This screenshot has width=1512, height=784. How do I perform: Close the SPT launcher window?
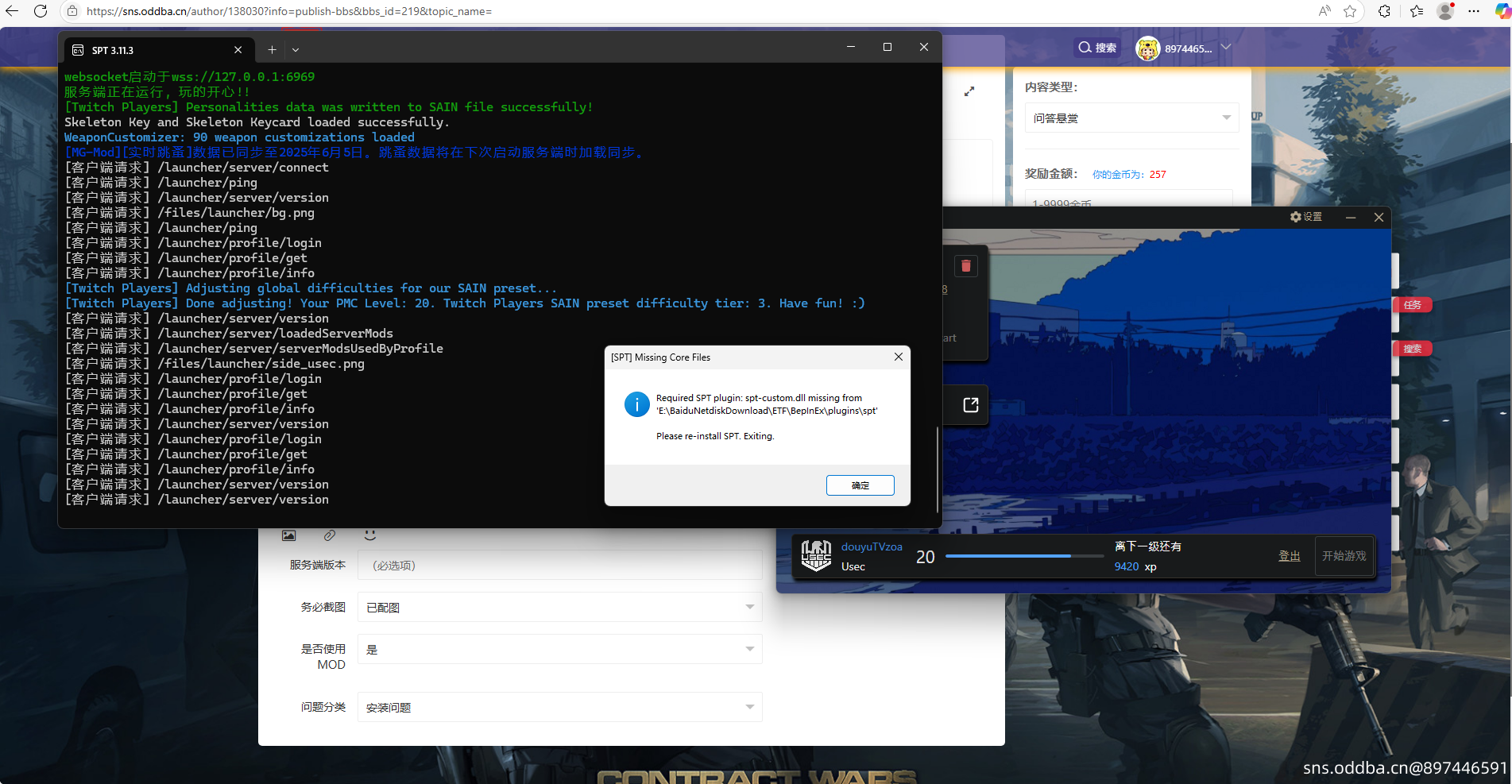point(1379,217)
